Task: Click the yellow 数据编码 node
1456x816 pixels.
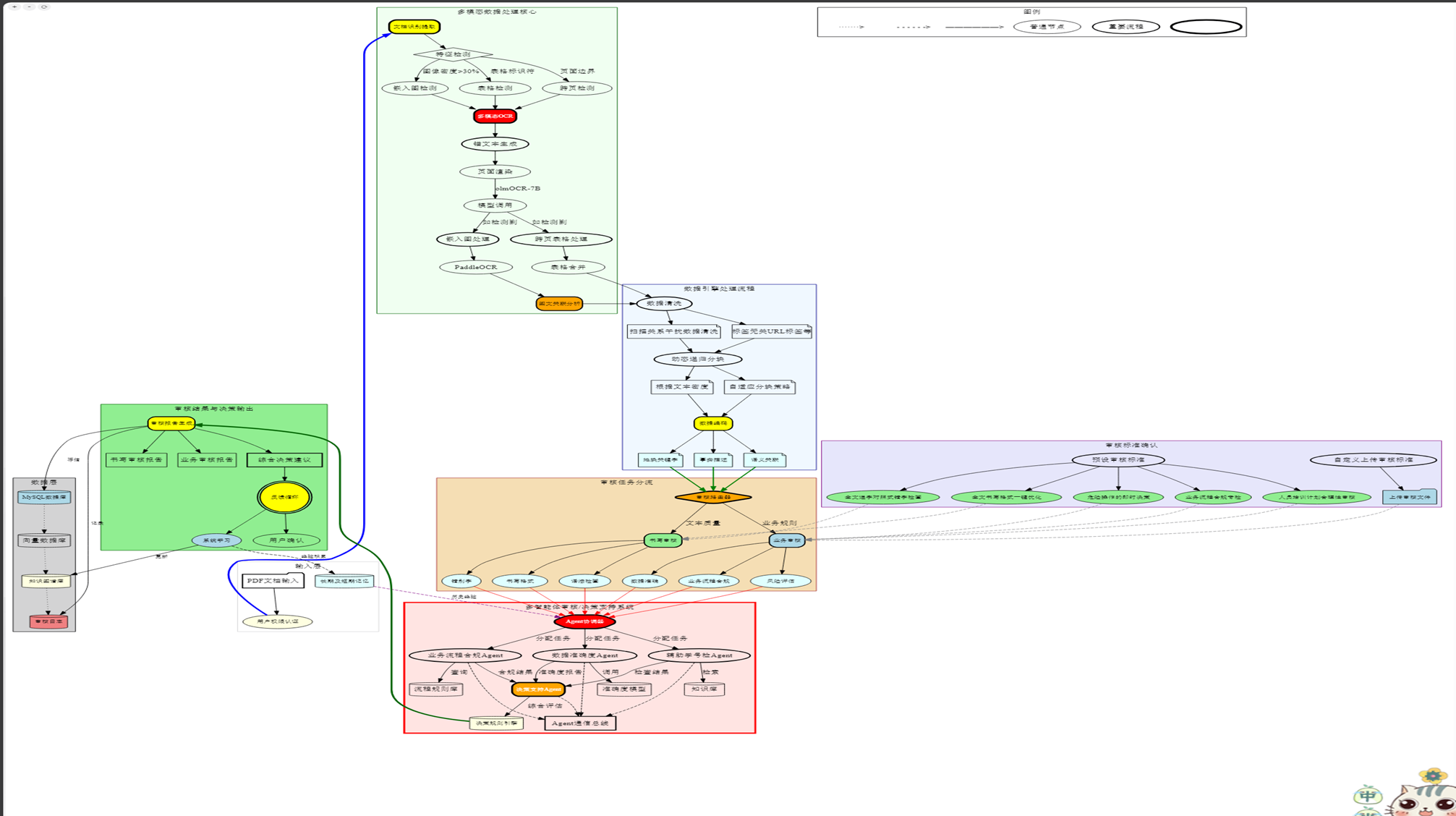Action: 713,424
